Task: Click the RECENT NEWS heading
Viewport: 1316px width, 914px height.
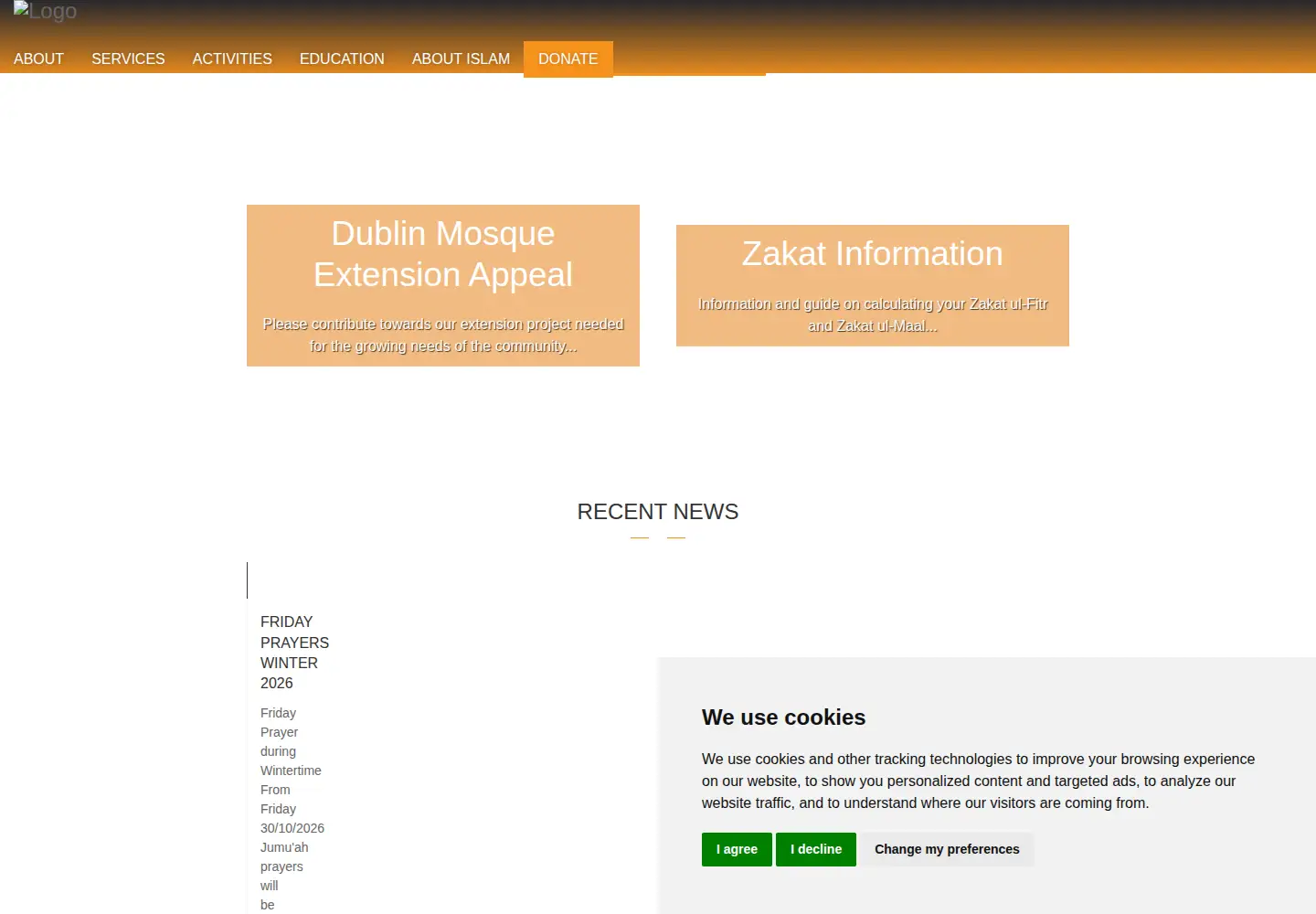Action: click(658, 512)
